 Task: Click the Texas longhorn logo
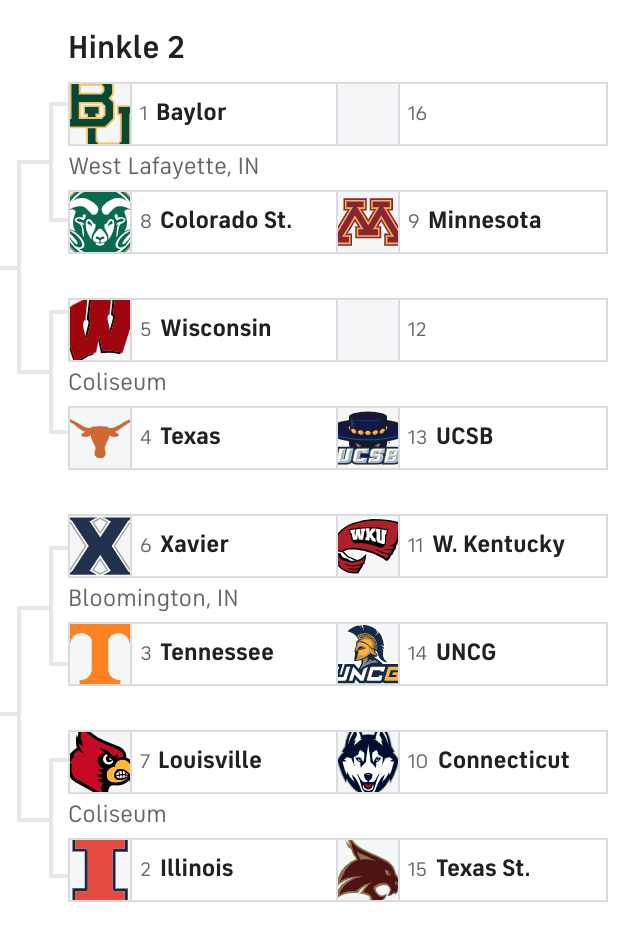pyautogui.click(x=100, y=438)
